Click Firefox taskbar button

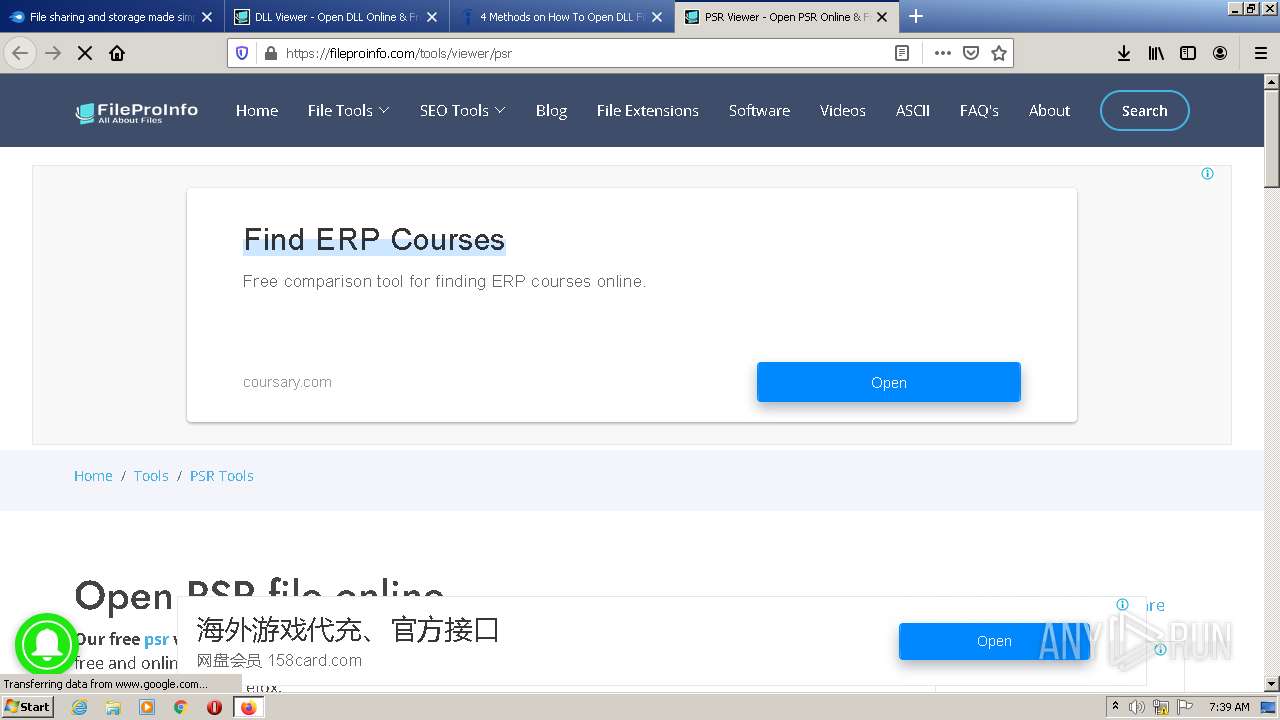point(248,707)
